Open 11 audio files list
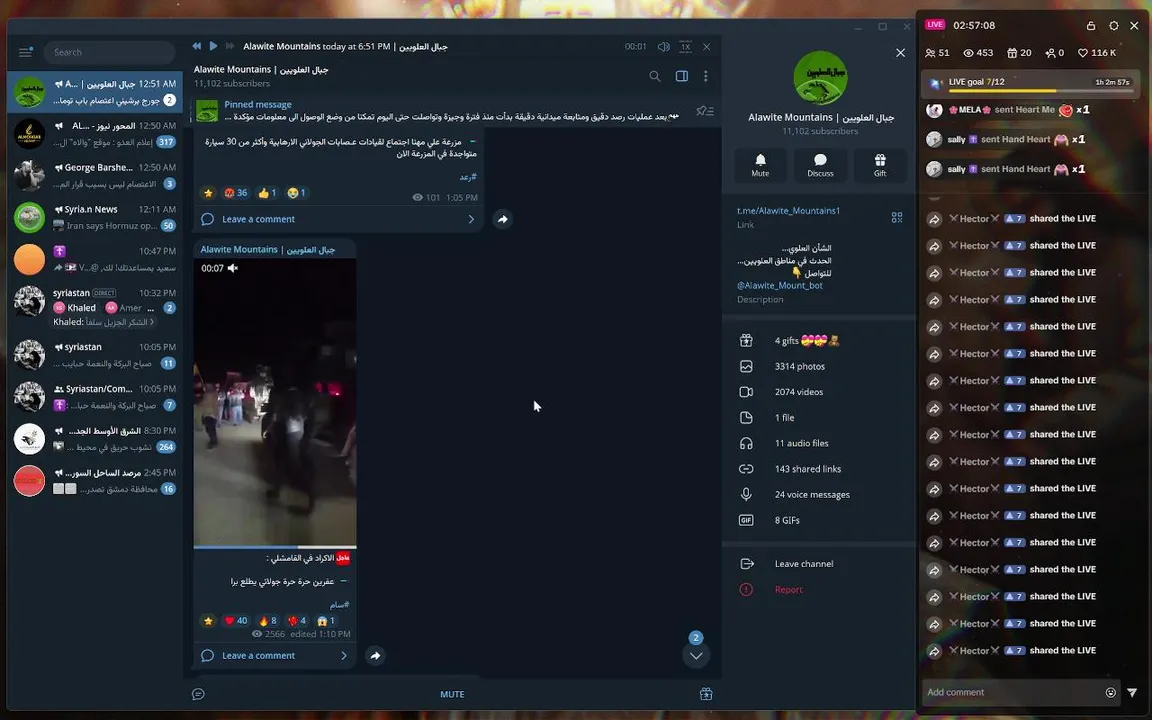The image size is (1152, 720). click(819, 444)
